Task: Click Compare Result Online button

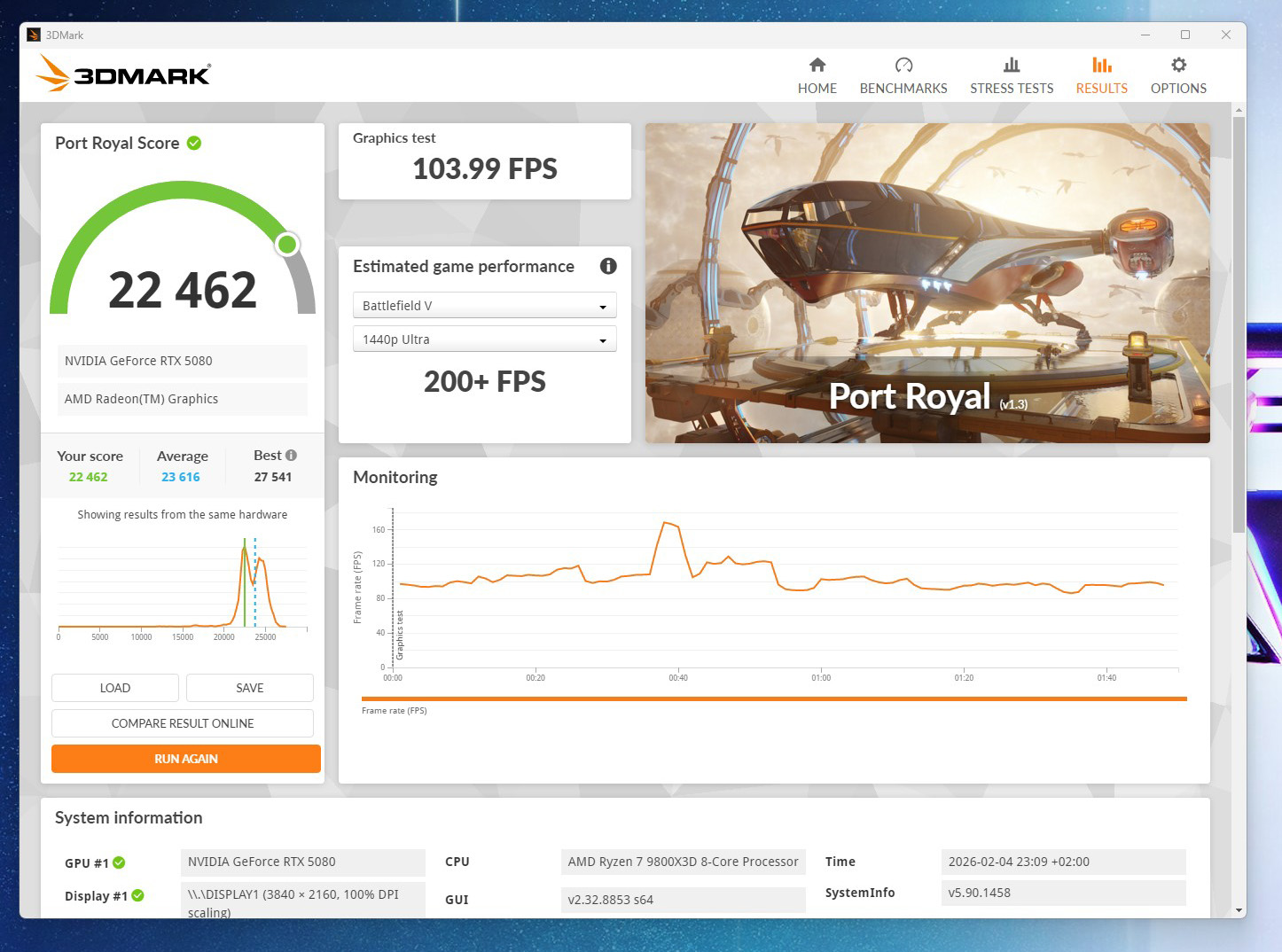Action: (183, 723)
